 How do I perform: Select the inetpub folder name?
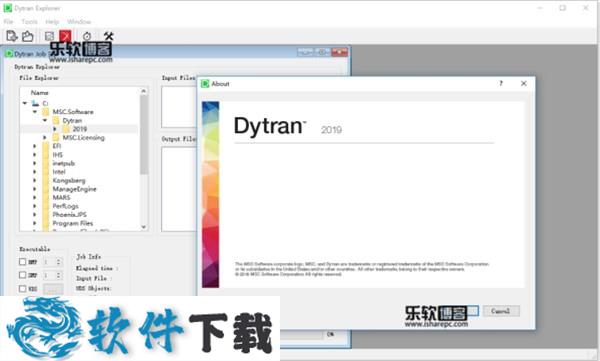pyautogui.click(x=64, y=163)
